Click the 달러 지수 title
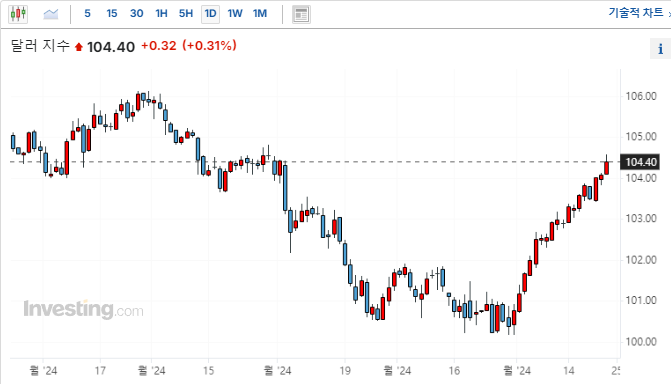671x384 pixels. coord(40,46)
